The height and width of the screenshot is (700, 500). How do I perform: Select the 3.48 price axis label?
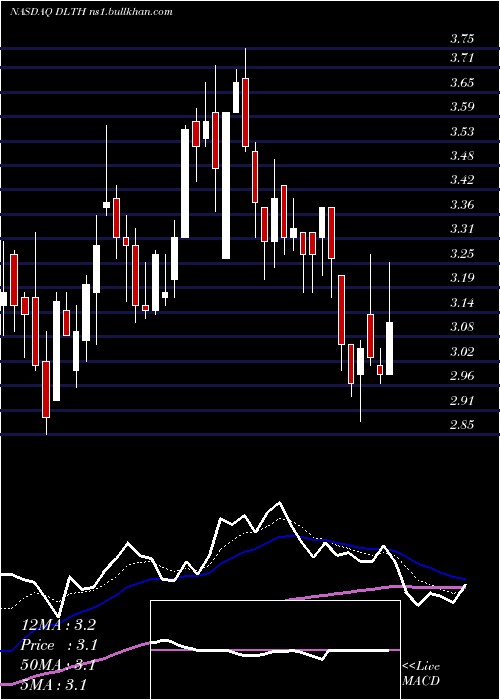[x=462, y=156]
